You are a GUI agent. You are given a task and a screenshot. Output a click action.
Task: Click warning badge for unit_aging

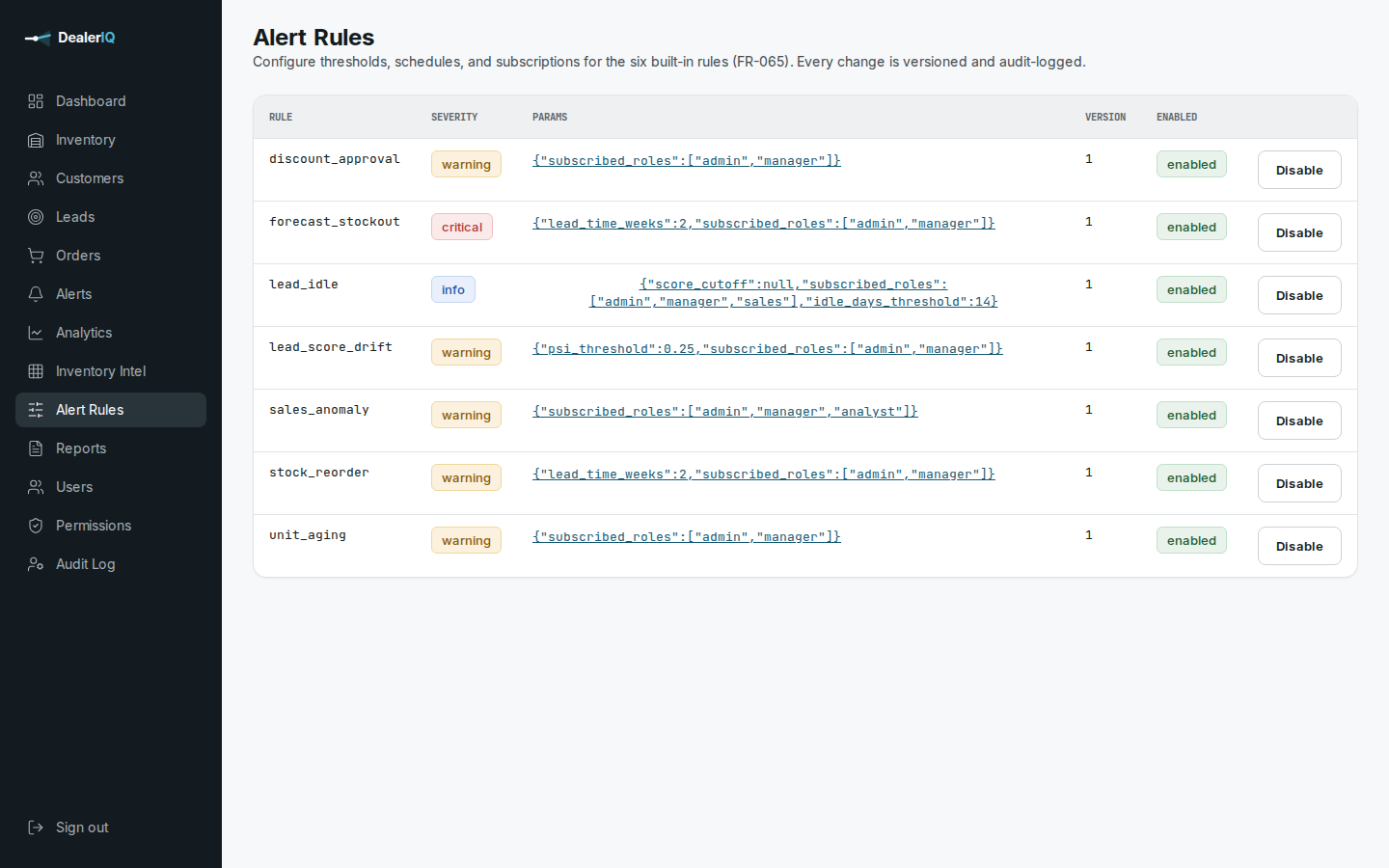coord(466,540)
